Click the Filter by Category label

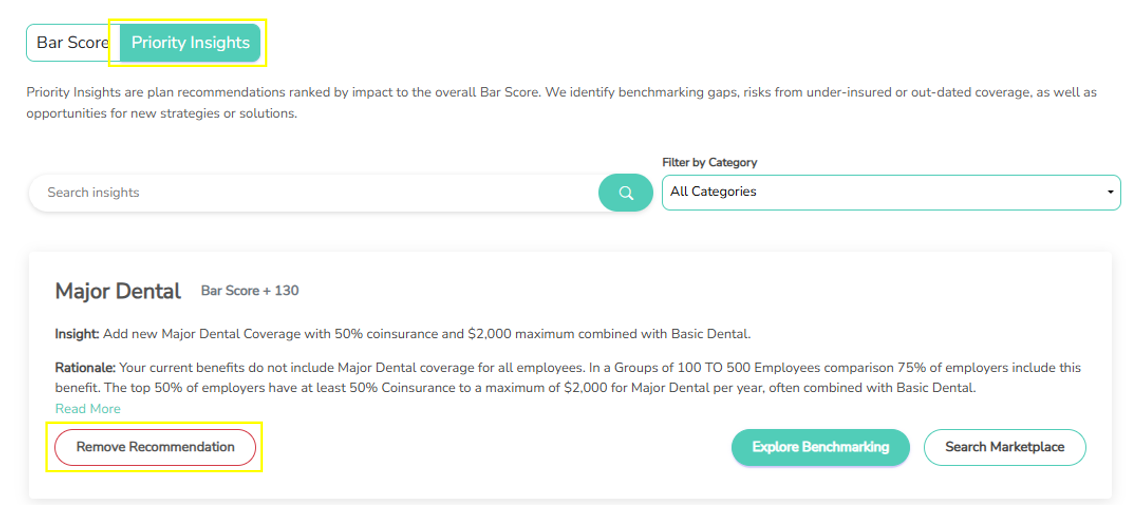(709, 162)
